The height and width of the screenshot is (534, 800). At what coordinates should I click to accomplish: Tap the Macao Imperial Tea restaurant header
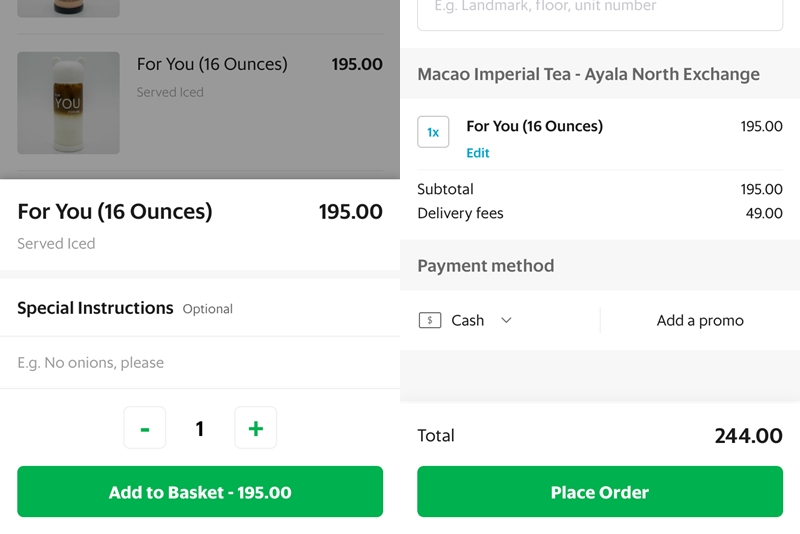(588, 74)
